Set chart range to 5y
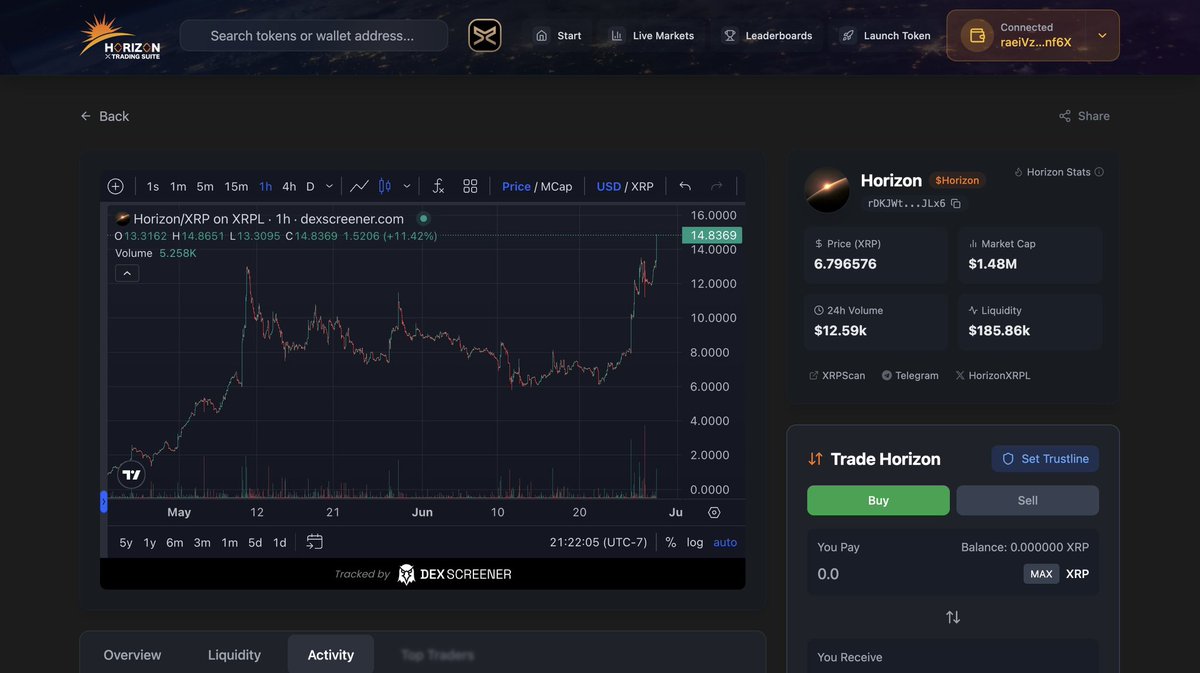1200x673 pixels. click(x=126, y=542)
